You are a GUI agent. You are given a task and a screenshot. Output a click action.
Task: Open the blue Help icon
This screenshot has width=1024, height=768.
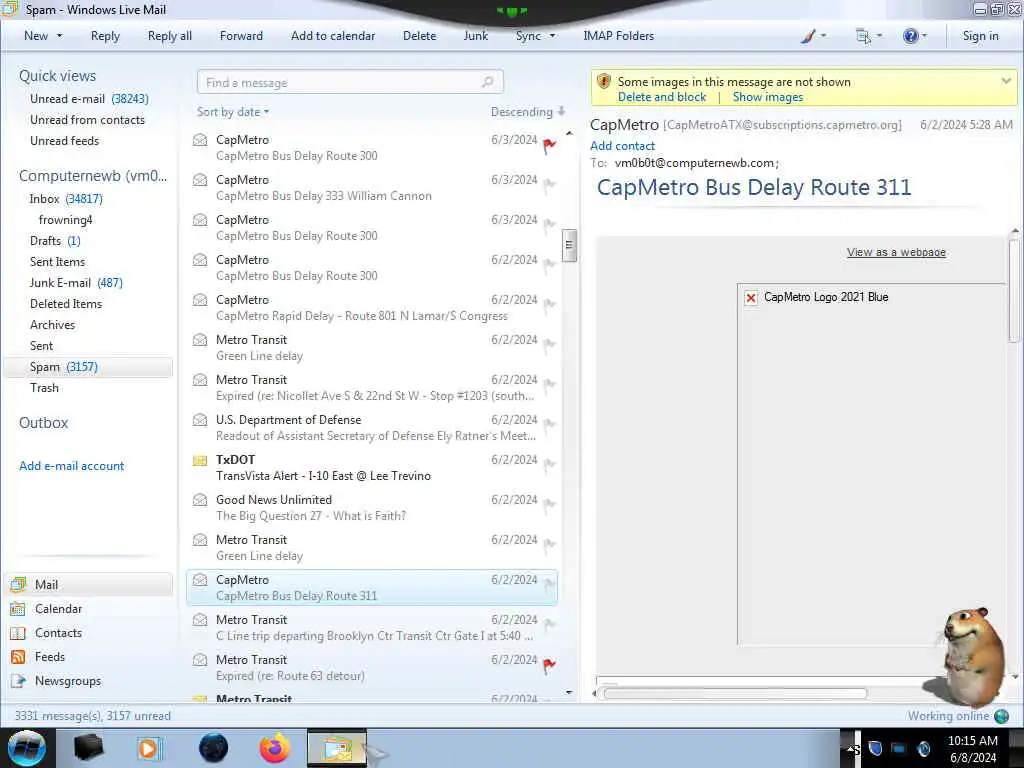[910, 37]
